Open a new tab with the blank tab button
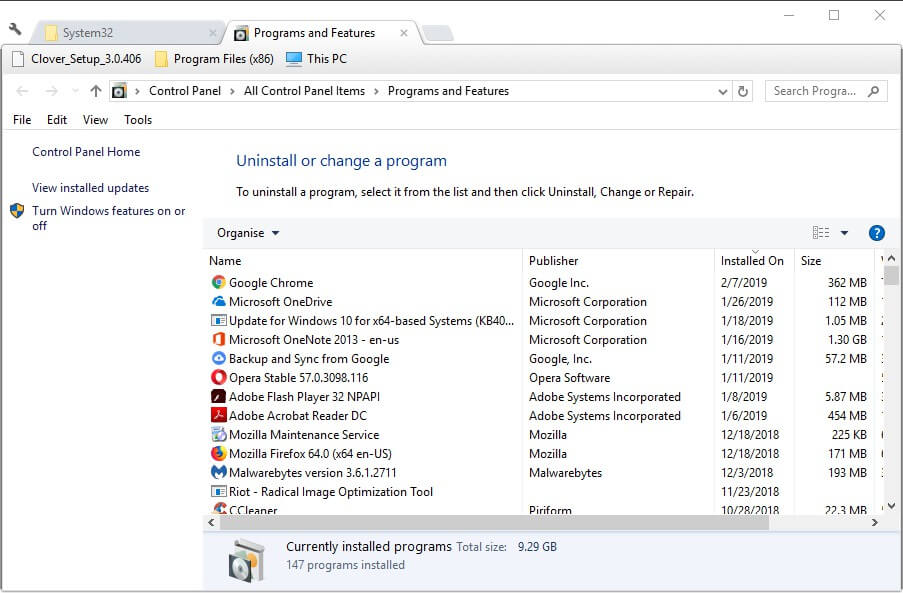This screenshot has height=593, width=903. point(438,33)
